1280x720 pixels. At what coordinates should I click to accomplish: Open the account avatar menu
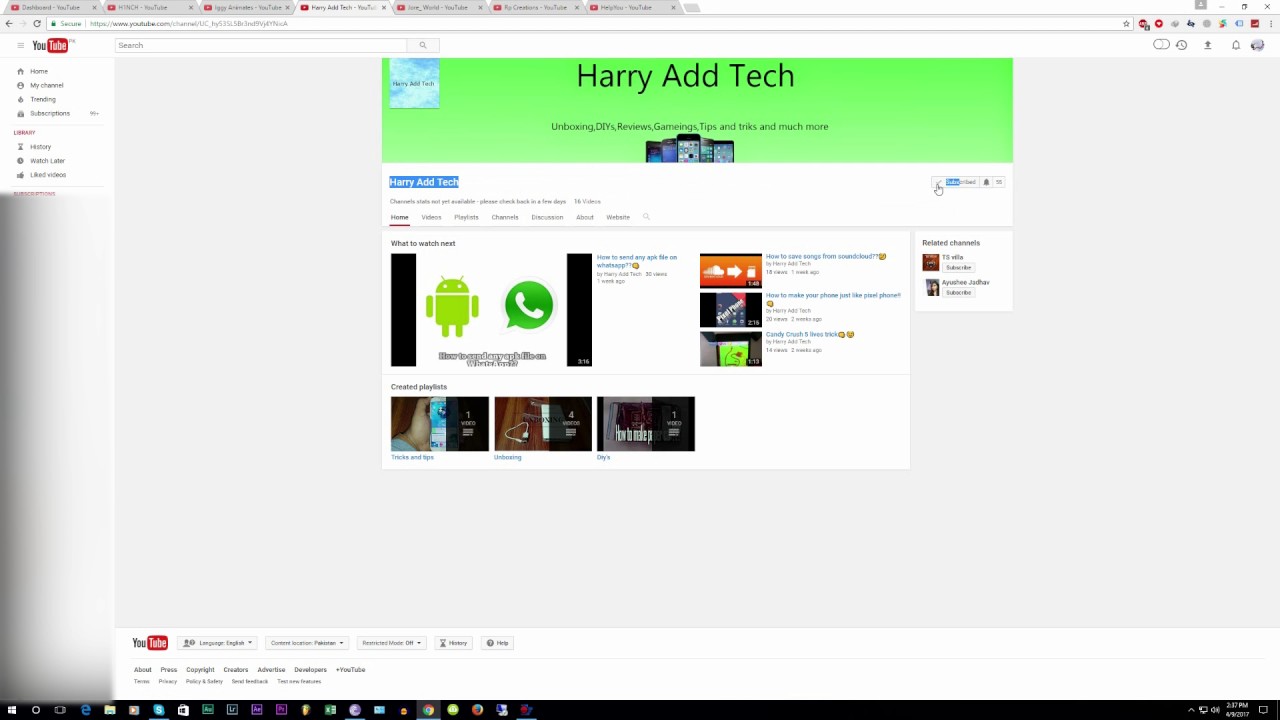[x=1257, y=45]
